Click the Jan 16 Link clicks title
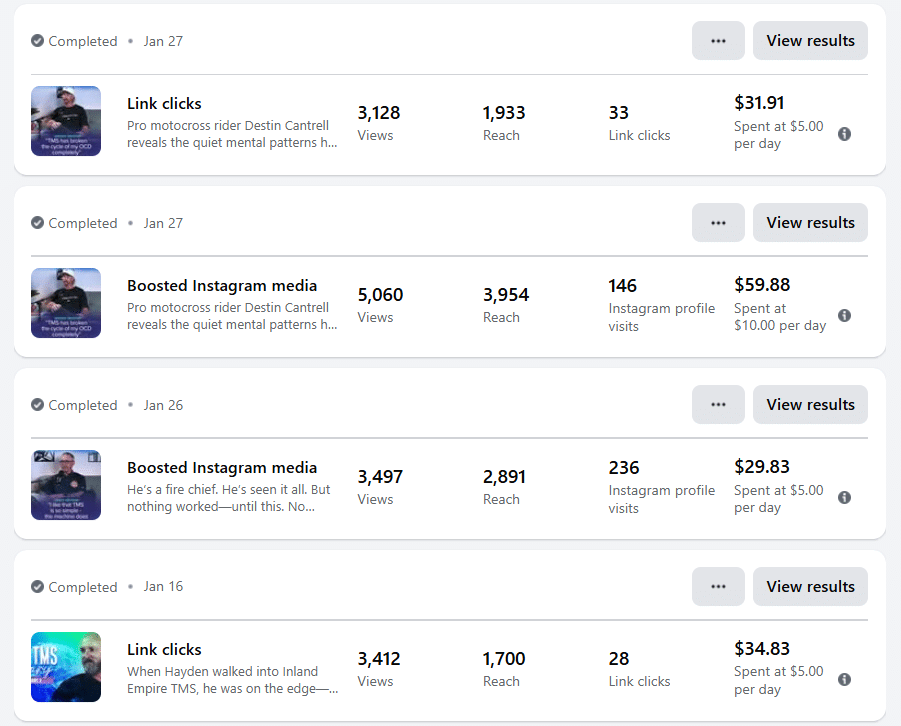 pyautogui.click(x=164, y=650)
